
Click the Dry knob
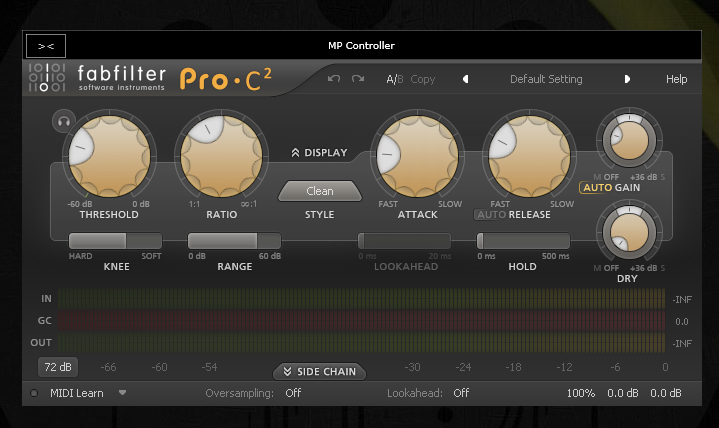pos(629,232)
